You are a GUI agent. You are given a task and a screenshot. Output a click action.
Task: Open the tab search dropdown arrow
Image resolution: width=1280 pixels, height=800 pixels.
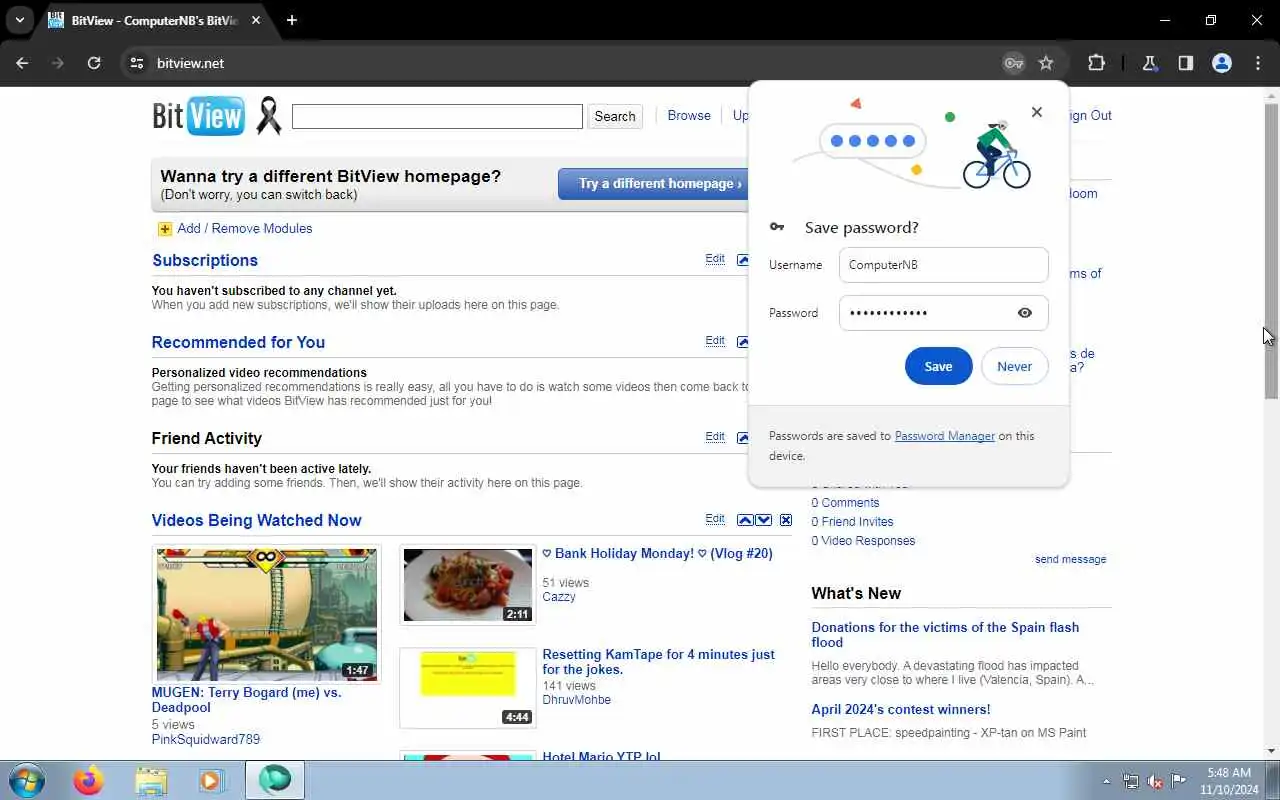pos(19,20)
